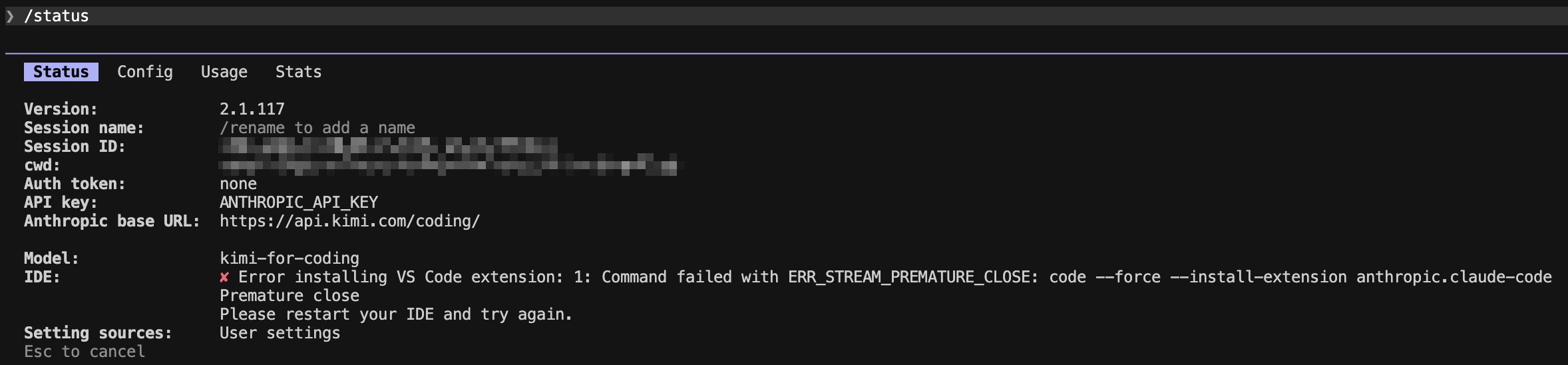This screenshot has height=365, width=1568.
Task: Click the ANTHROPIC_API_KEY value
Action: (299, 202)
